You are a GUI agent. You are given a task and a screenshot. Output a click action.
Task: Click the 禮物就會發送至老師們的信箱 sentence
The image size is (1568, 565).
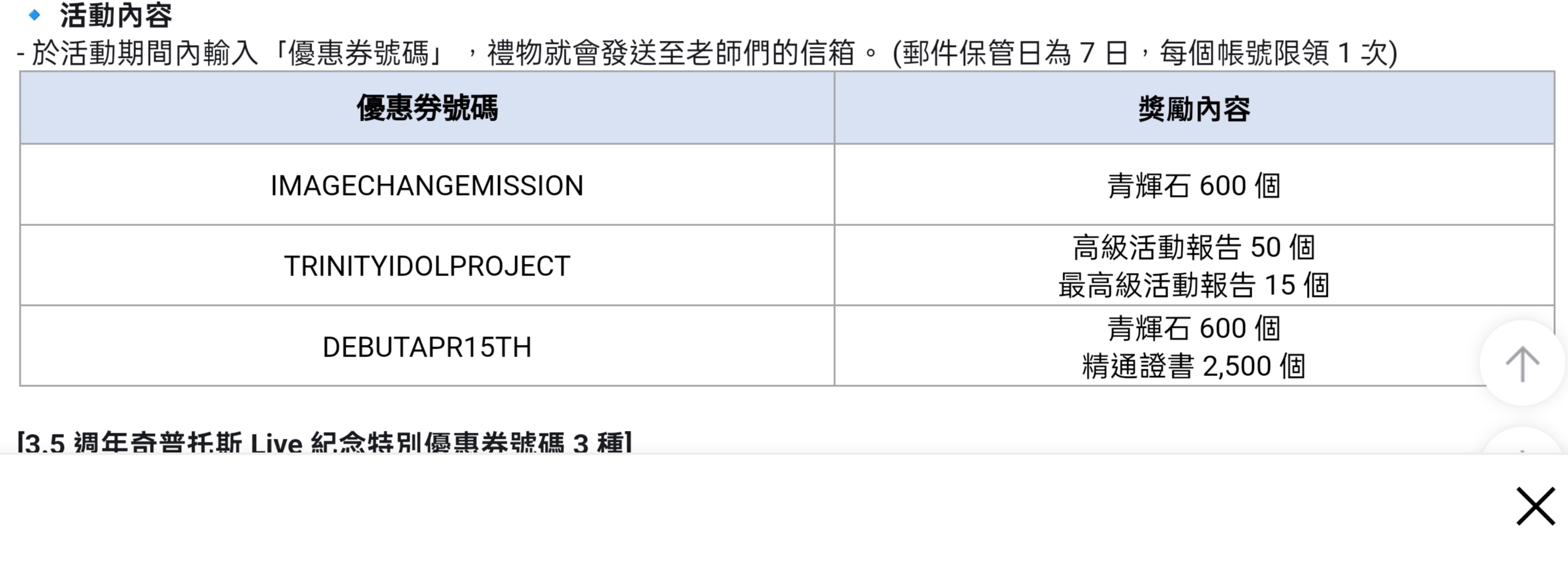671,53
